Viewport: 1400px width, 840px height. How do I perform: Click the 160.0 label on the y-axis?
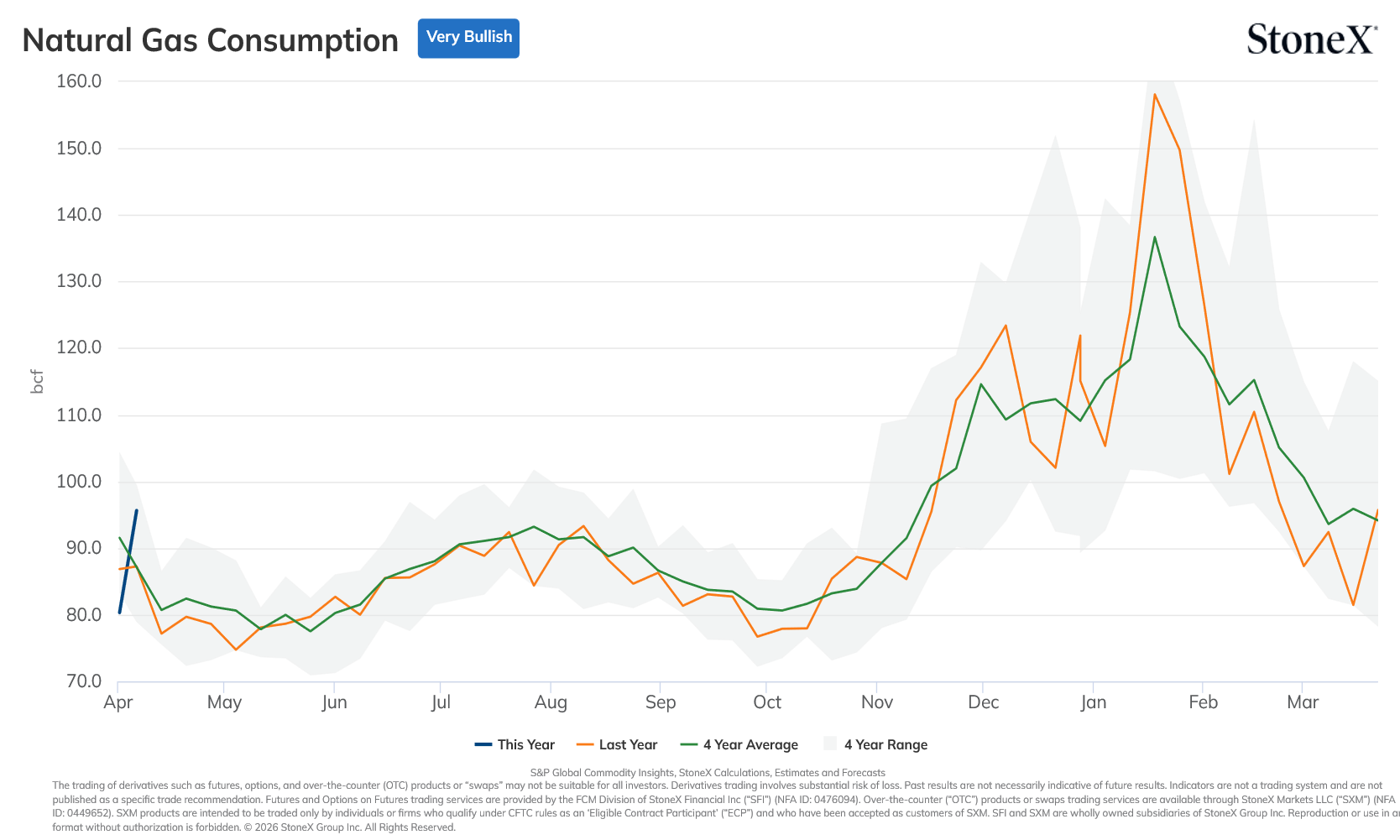(79, 81)
